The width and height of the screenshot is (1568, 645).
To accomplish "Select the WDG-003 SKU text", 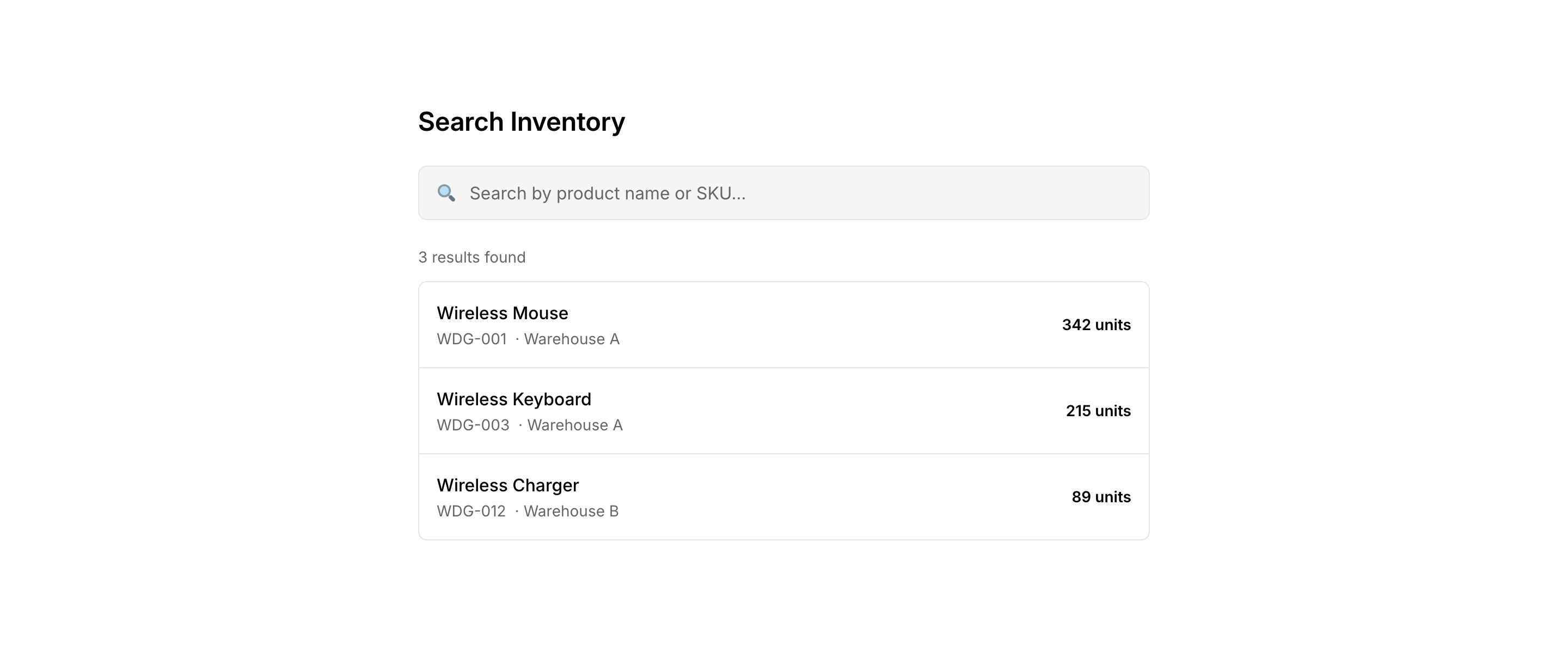I will tap(473, 425).
